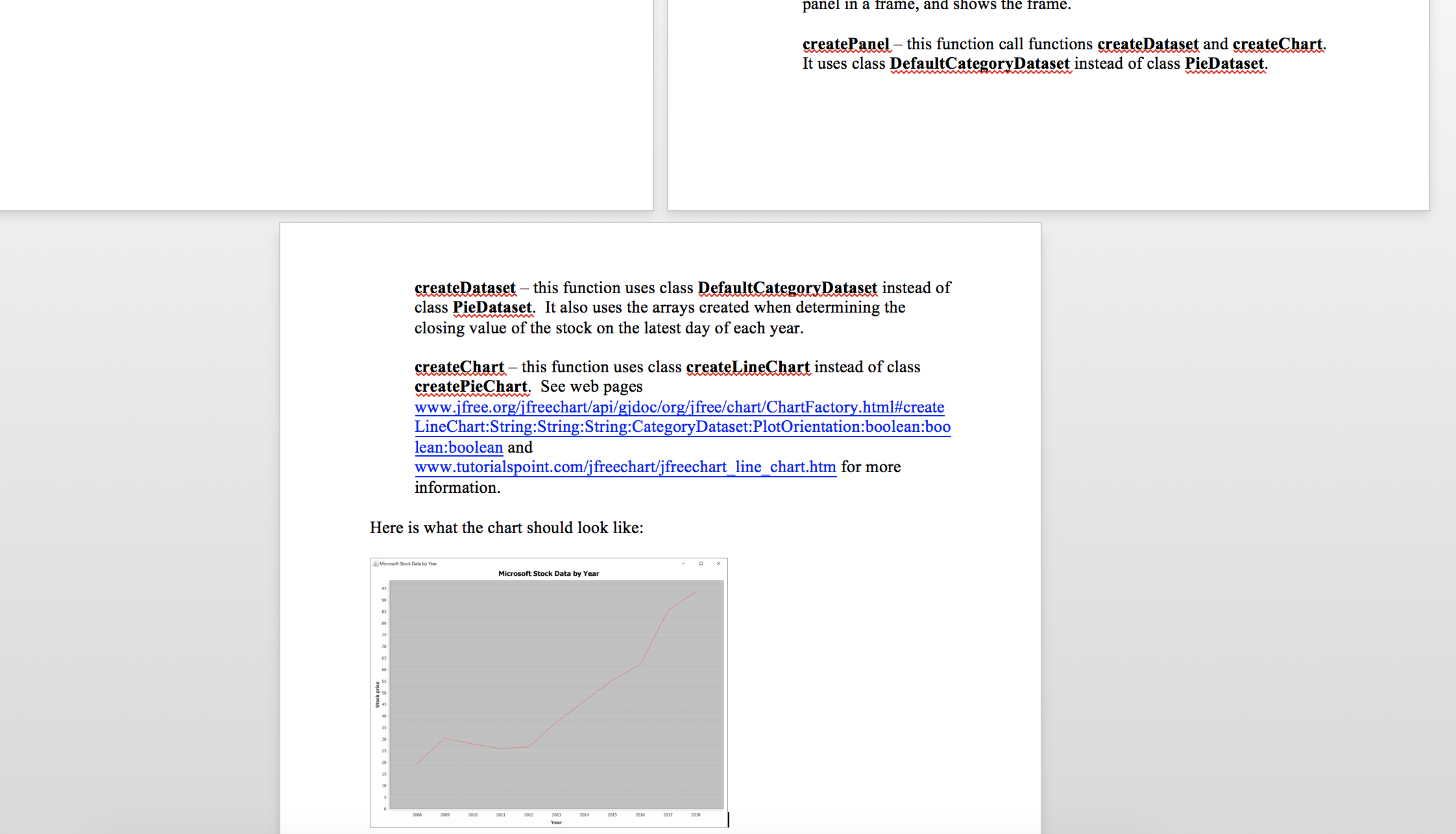
Task: Click the Java application icon in chart title bar
Action: tap(376, 564)
